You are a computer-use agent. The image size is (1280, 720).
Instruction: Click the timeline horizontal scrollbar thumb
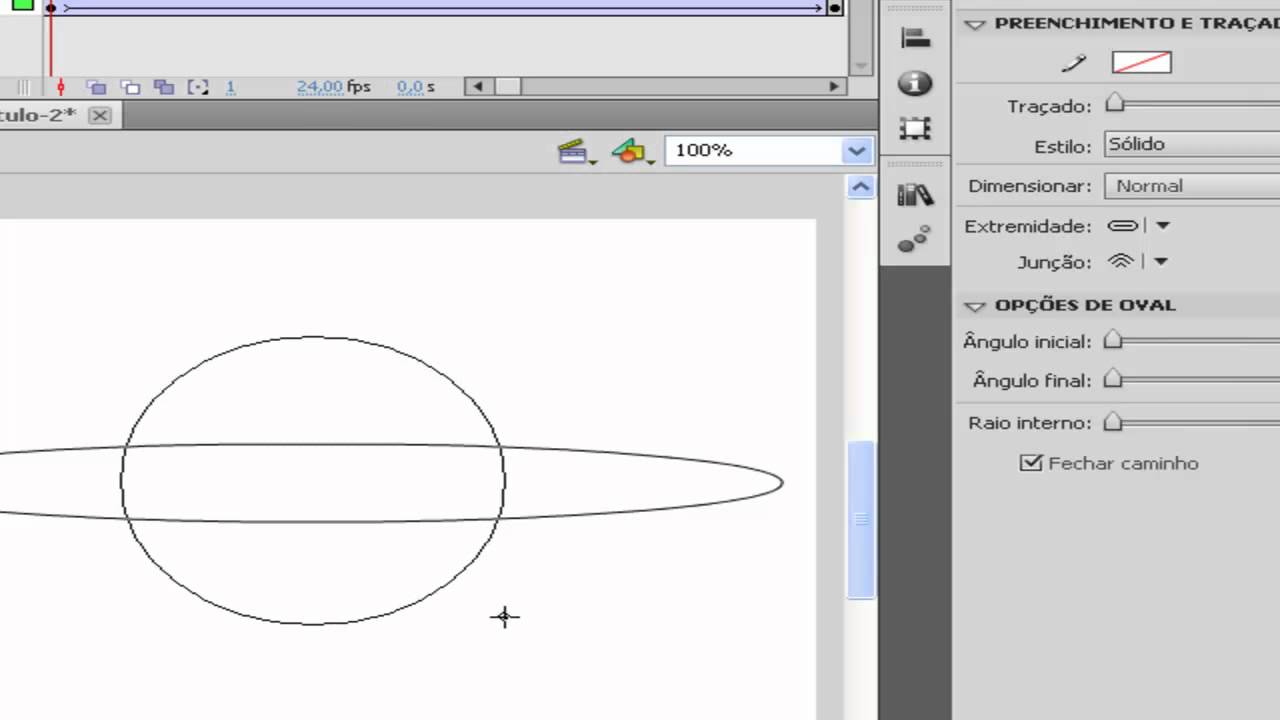coord(506,87)
